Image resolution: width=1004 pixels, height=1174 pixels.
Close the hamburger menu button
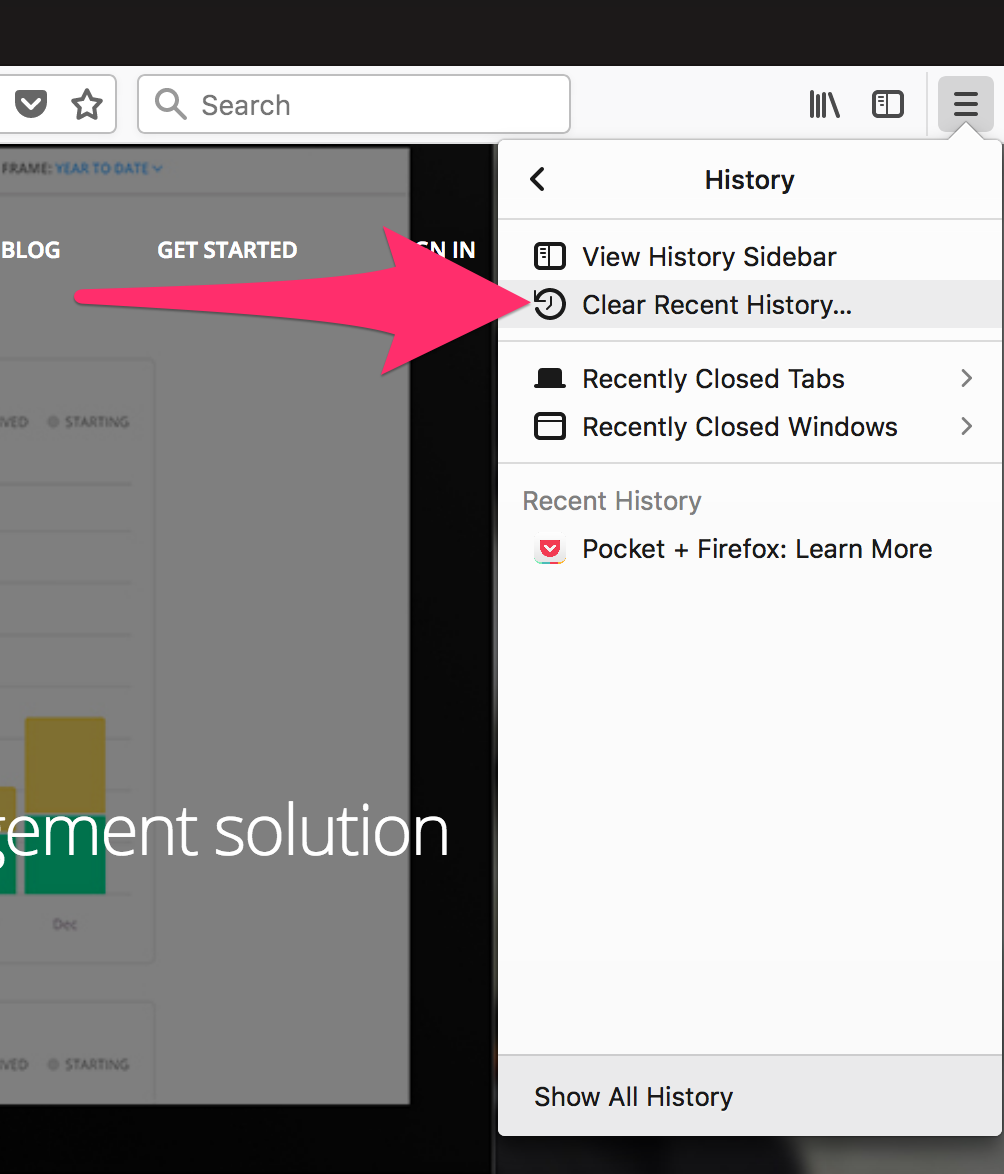pyautogui.click(x=965, y=104)
